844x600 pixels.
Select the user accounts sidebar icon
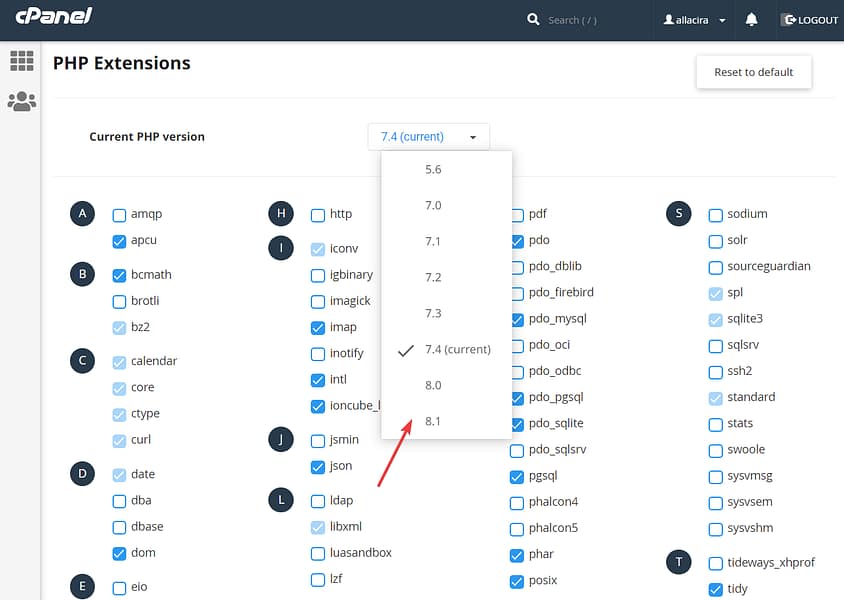point(21,100)
